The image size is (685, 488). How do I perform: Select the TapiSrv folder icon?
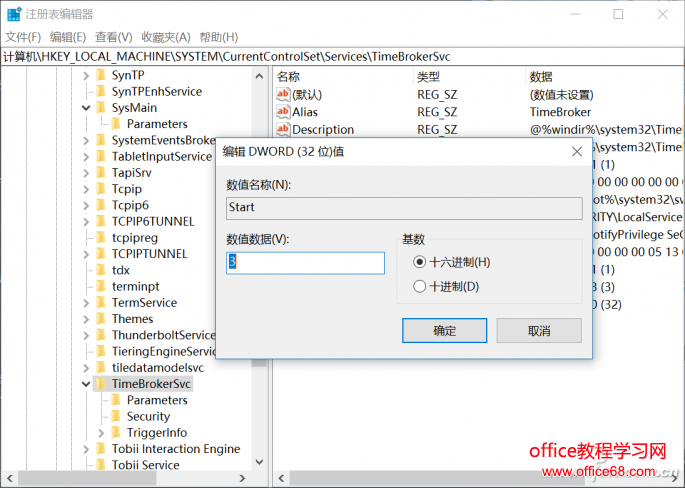pos(101,173)
